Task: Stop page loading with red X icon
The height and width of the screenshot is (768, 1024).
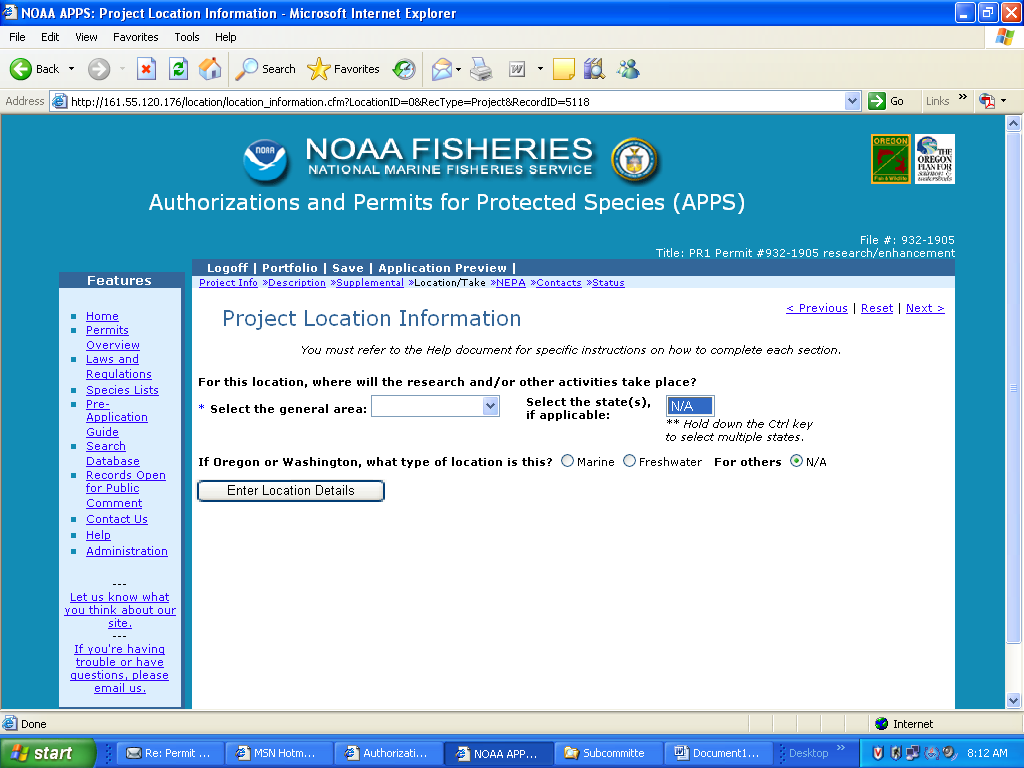Action: point(146,69)
